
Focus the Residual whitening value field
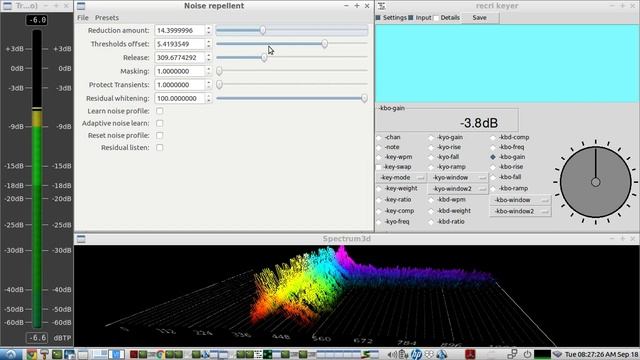180,98
